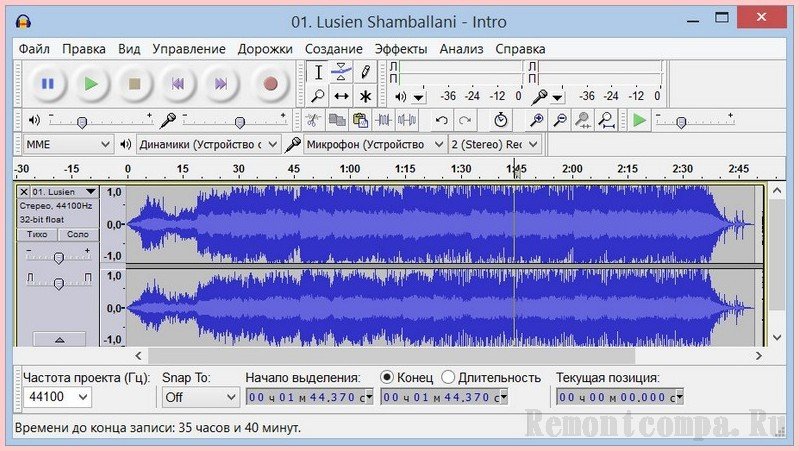Select the Длительность radio button

(x=447, y=377)
